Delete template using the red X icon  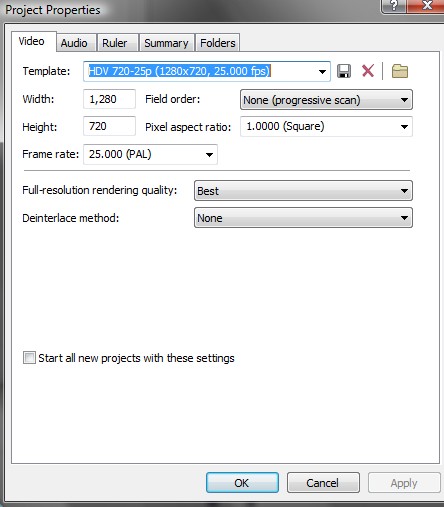[x=368, y=71]
